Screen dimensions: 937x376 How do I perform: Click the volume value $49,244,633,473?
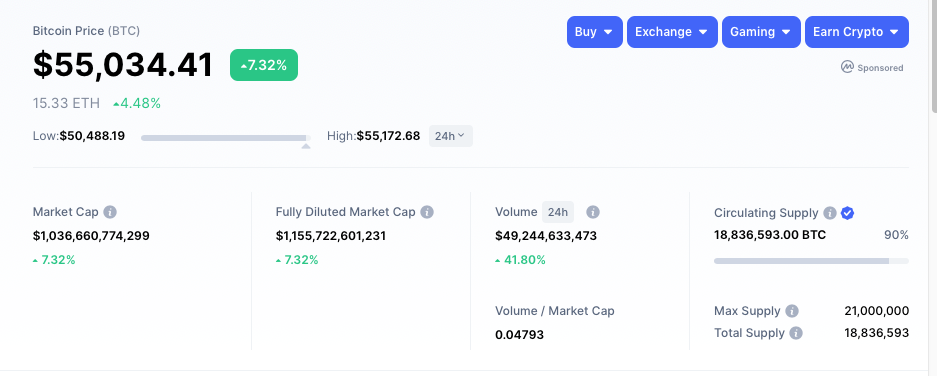[x=546, y=236]
